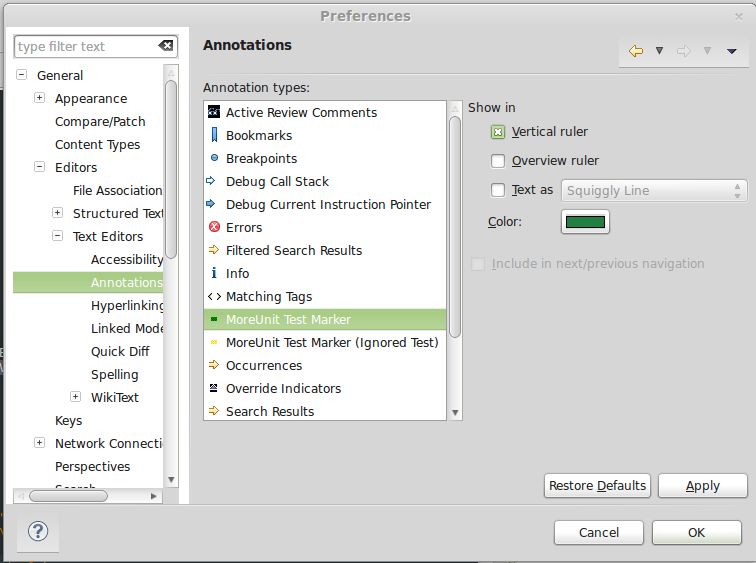Click the Active Review Comments annotation icon
The width and height of the screenshot is (756, 563).
(214, 112)
